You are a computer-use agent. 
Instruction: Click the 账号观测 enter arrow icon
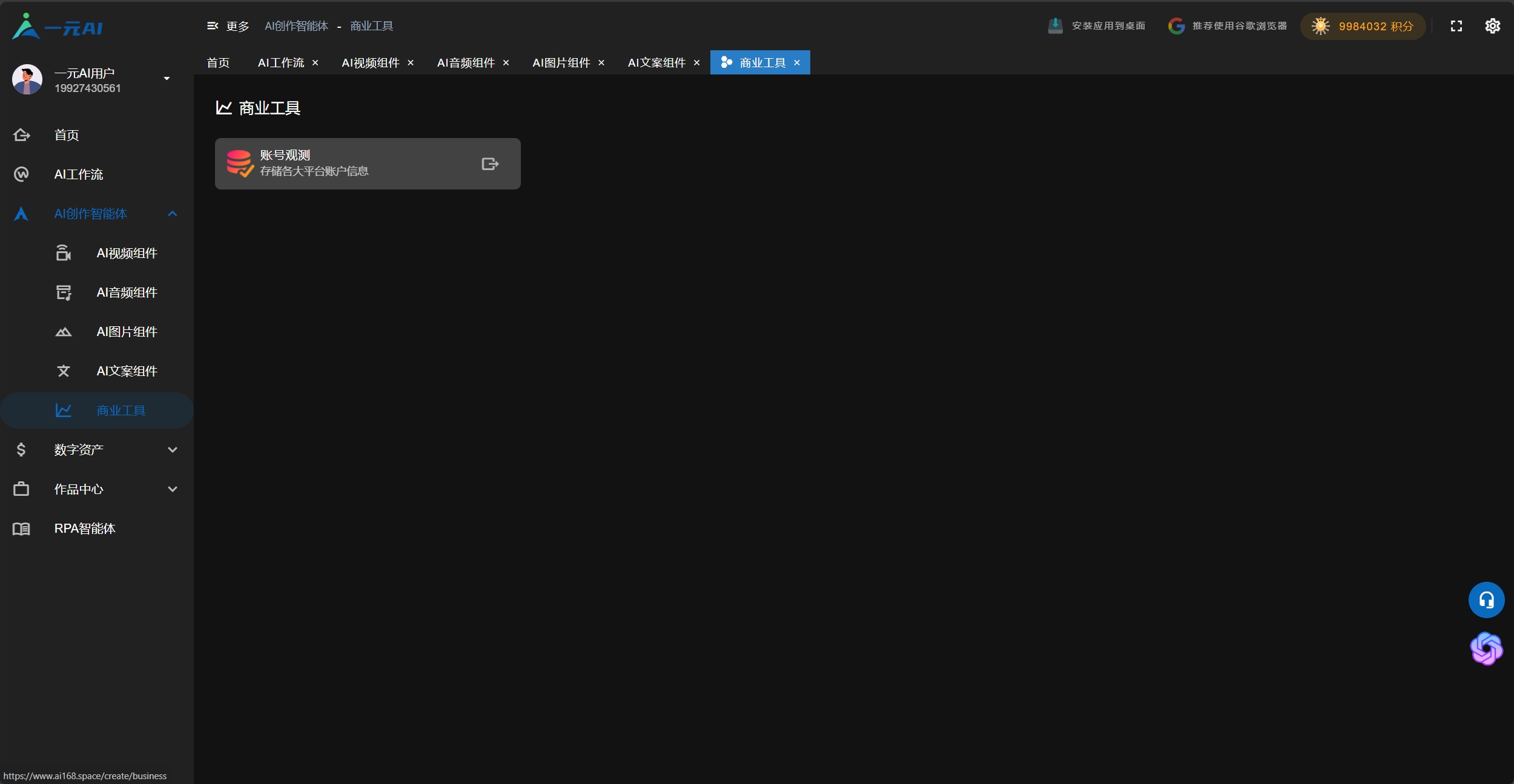[x=490, y=164]
